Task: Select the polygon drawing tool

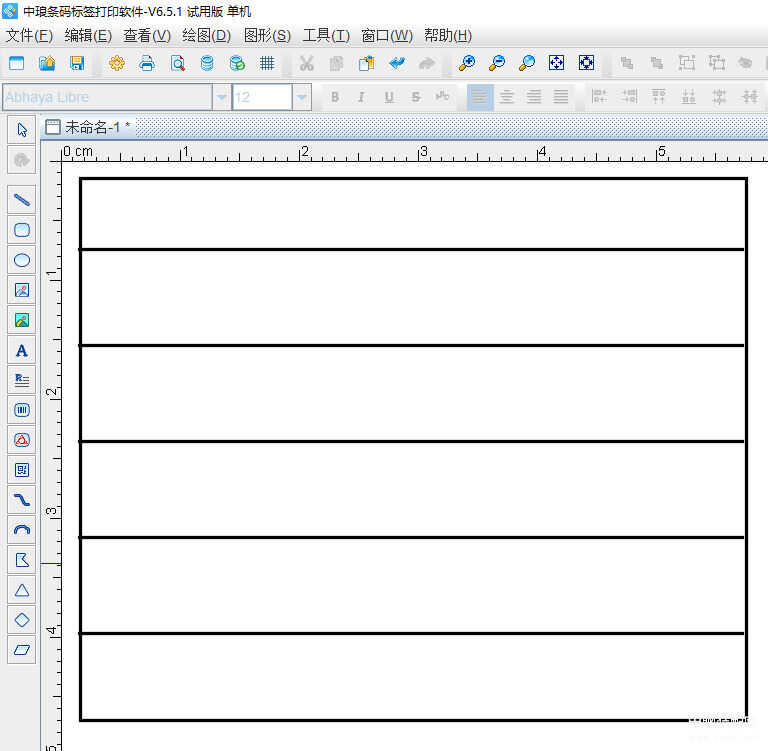Action: [22, 560]
